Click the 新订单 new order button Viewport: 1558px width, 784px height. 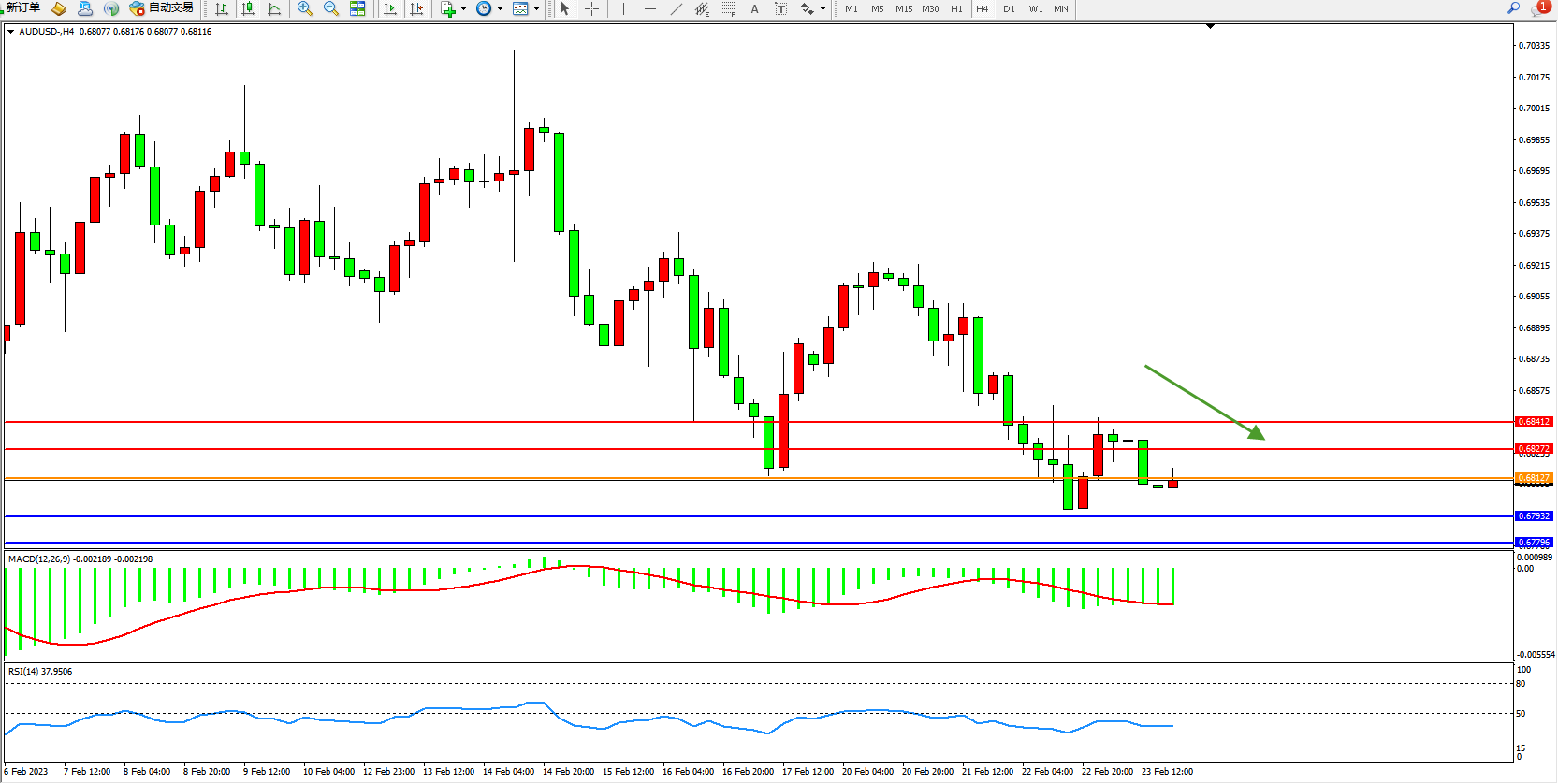[x=22, y=8]
